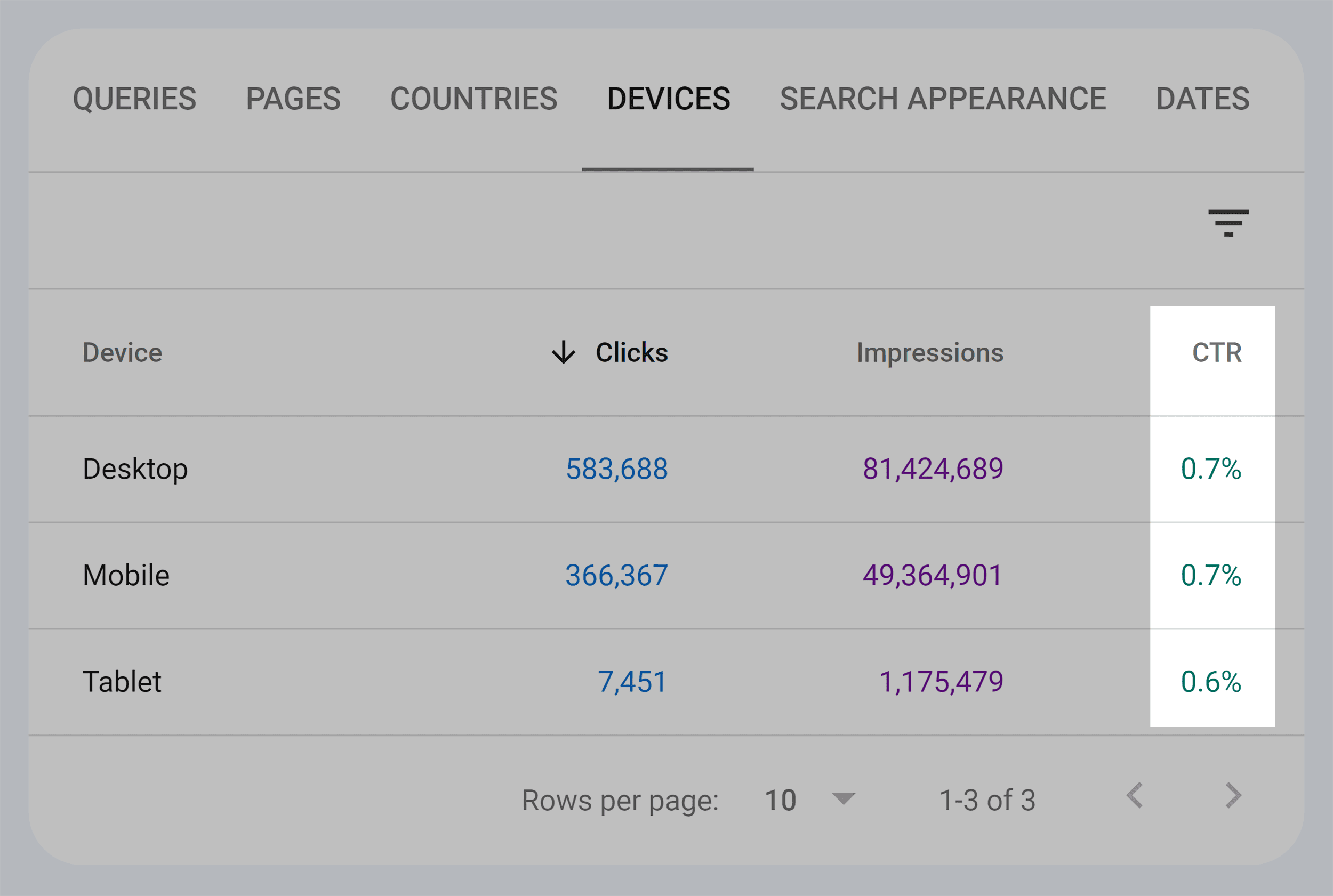This screenshot has width=1333, height=896.
Task: Select the Tablet device row
Action: [121, 681]
